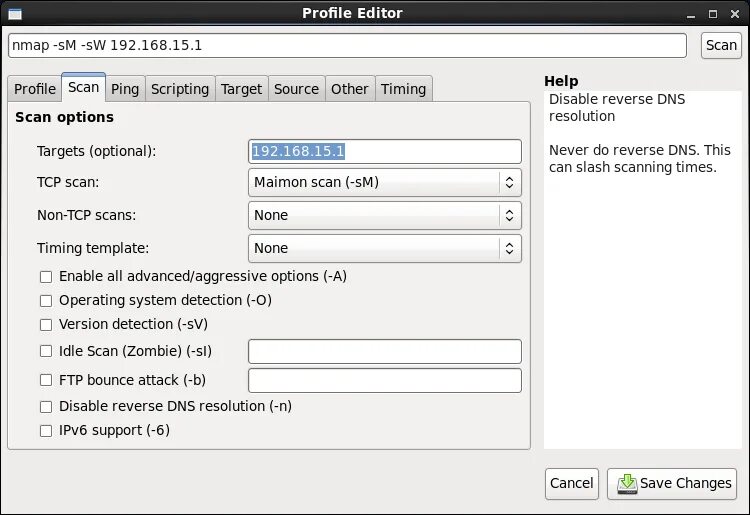Image resolution: width=750 pixels, height=515 pixels.
Task: Click the Save Changes download icon
Action: click(x=627, y=484)
